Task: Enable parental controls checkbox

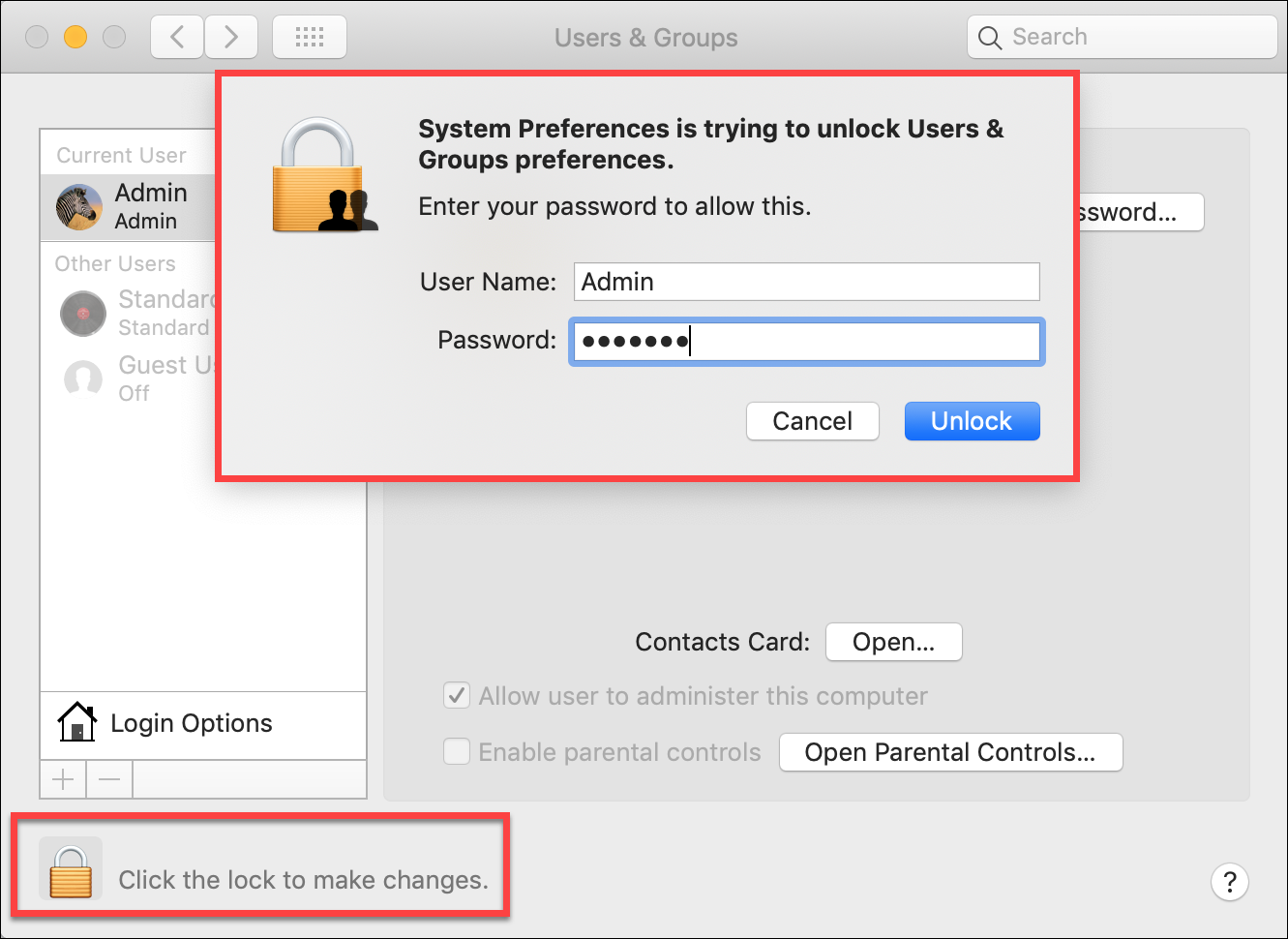Action: [x=457, y=751]
